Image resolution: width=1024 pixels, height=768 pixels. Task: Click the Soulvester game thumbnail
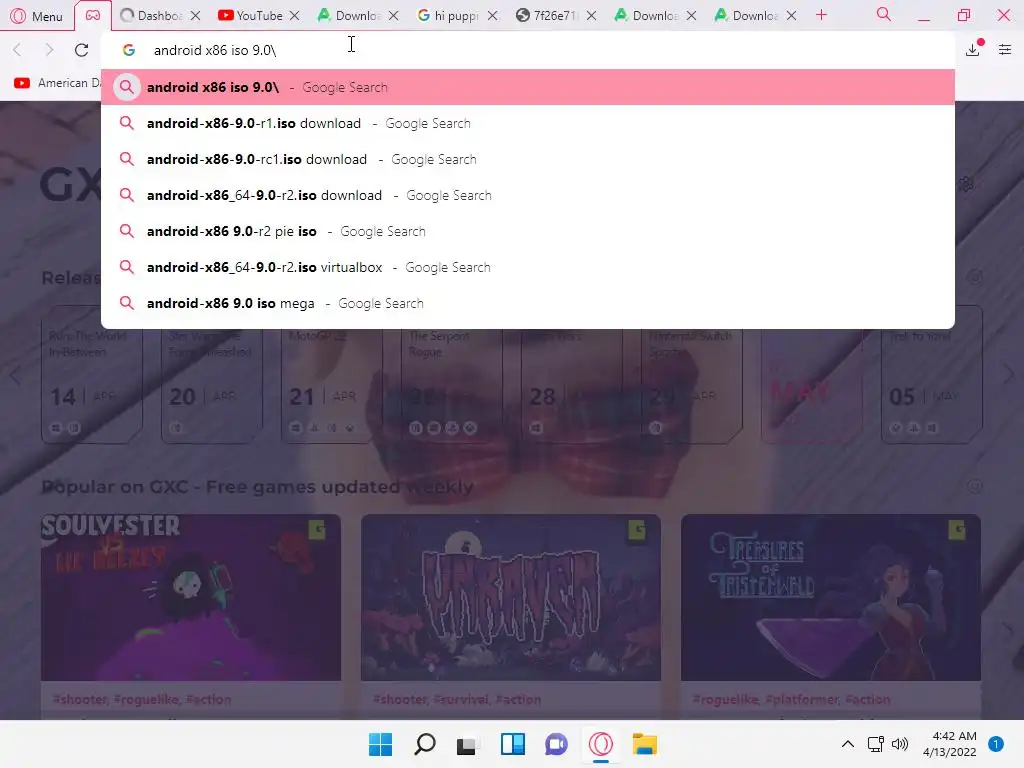(x=191, y=597)
